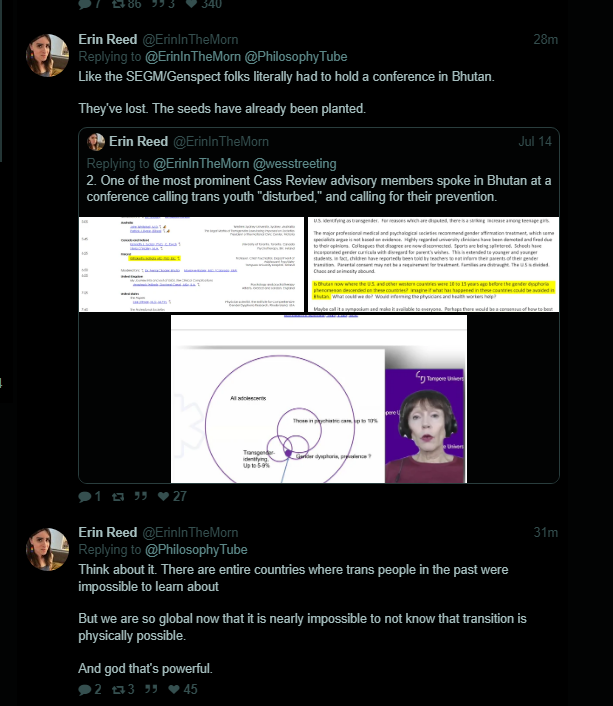Click retweet icon on the 28m tweet
The image size is (613, 706).
point(118,497)
